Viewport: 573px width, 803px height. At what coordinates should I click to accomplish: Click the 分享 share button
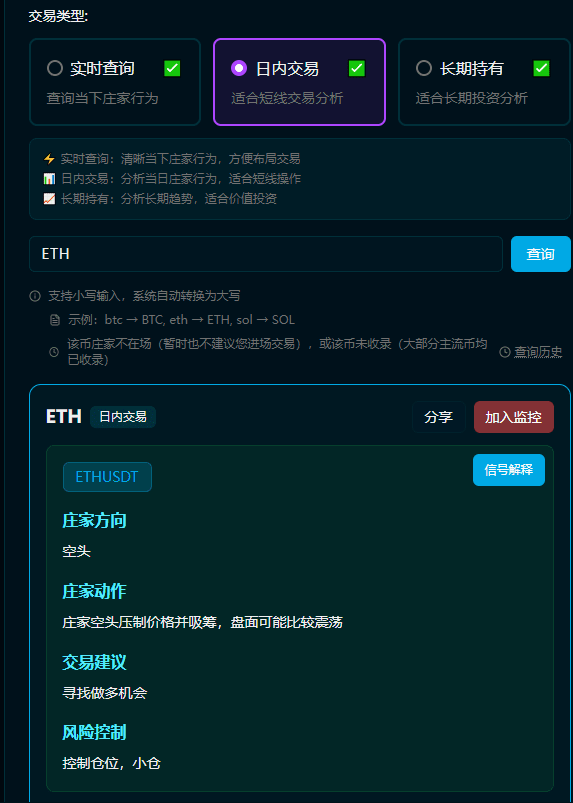439,417
